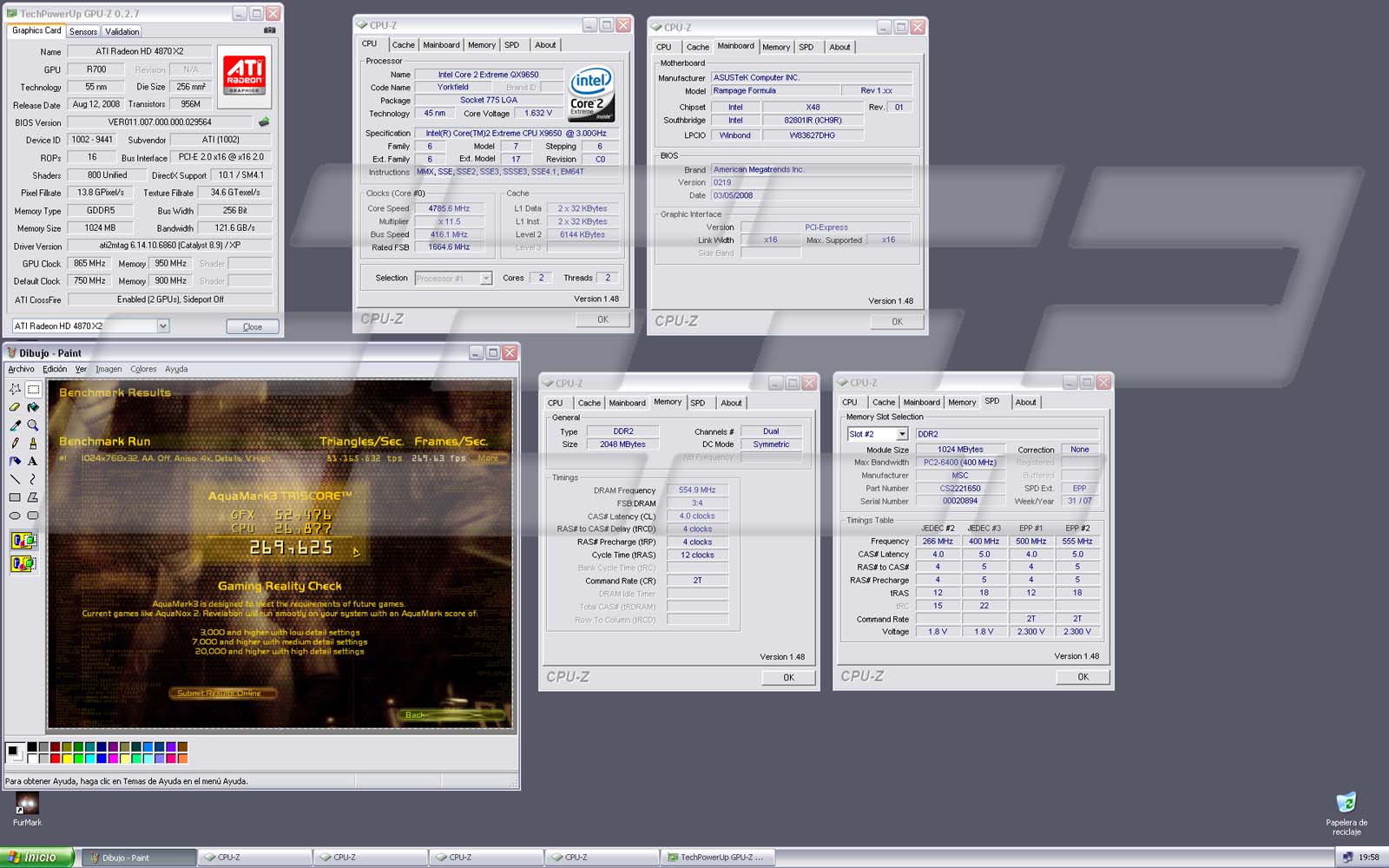Click the Rampage Formula model field

[x=775, y=90]
